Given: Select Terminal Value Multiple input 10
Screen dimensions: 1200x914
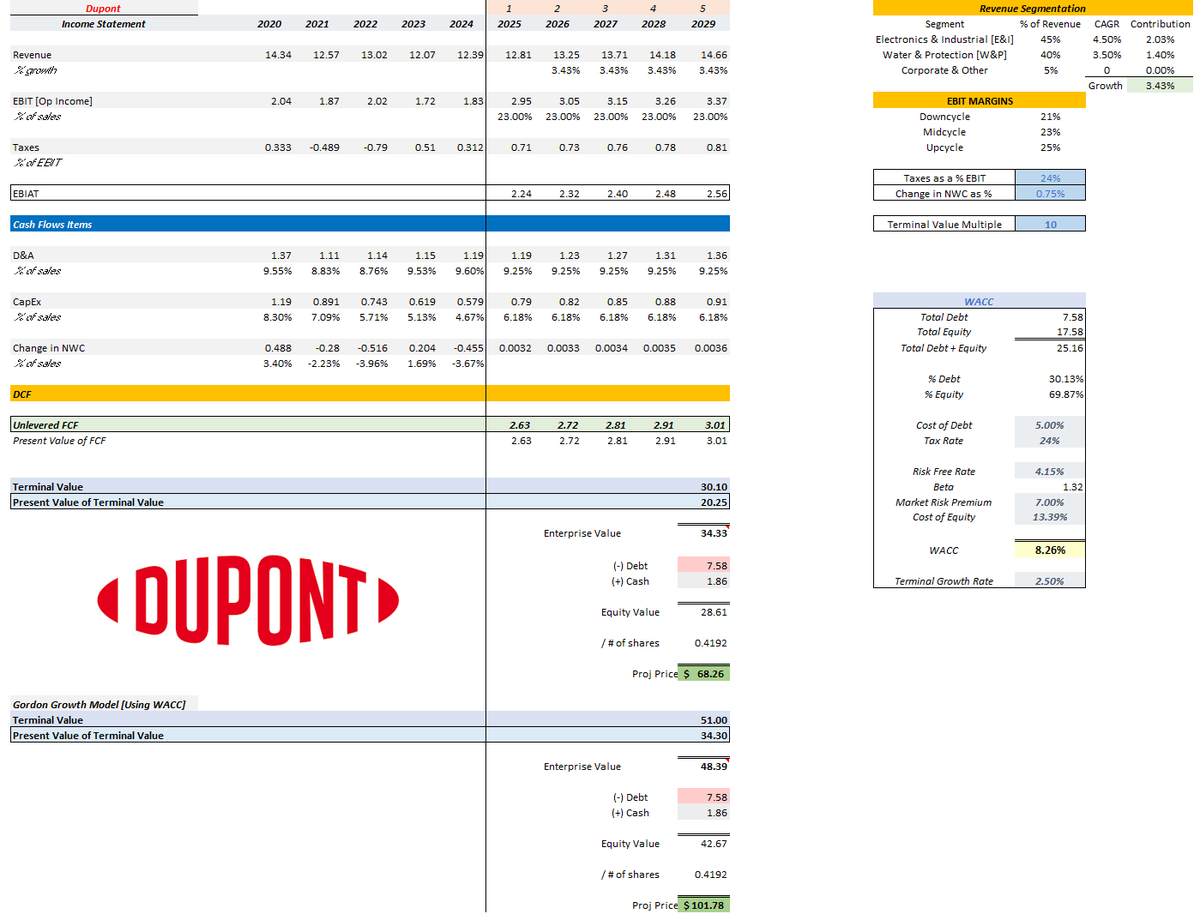Looking at the screenshot, I should pyautogui.click(x=1050, y=224).
